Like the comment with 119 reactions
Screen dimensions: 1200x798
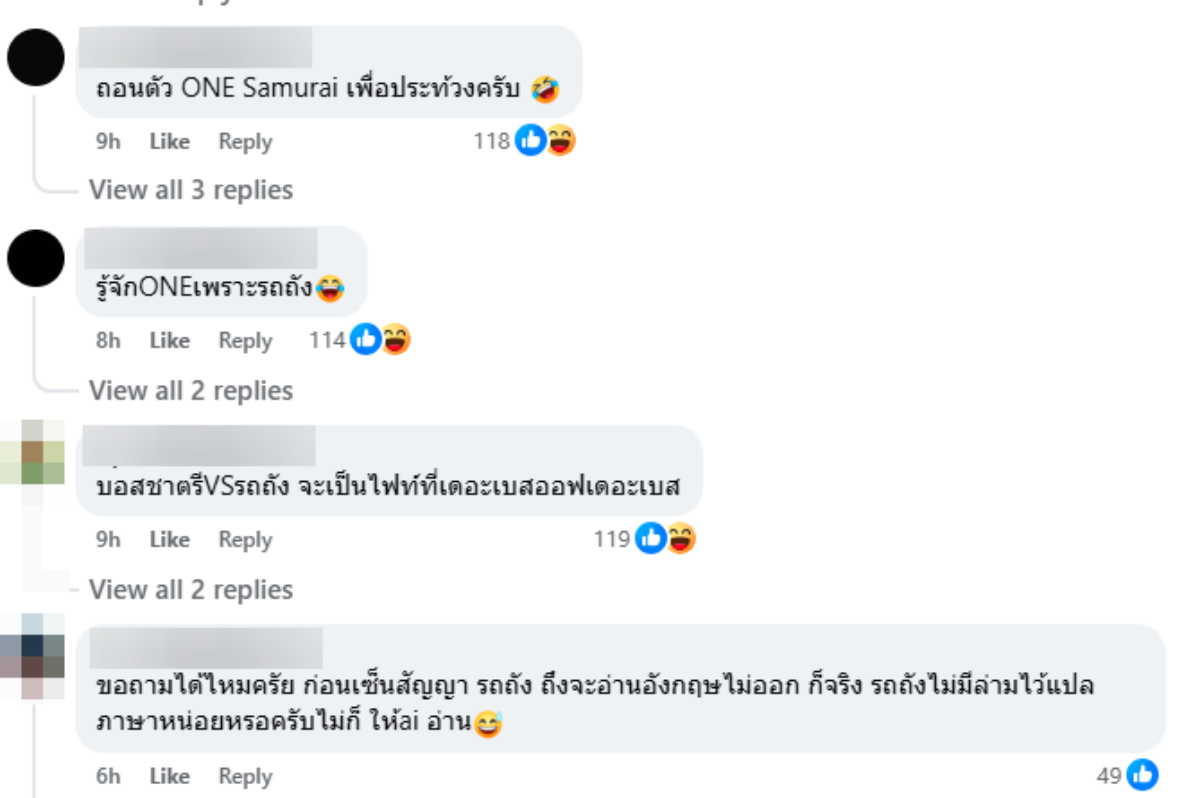click(x=169, y=540)
